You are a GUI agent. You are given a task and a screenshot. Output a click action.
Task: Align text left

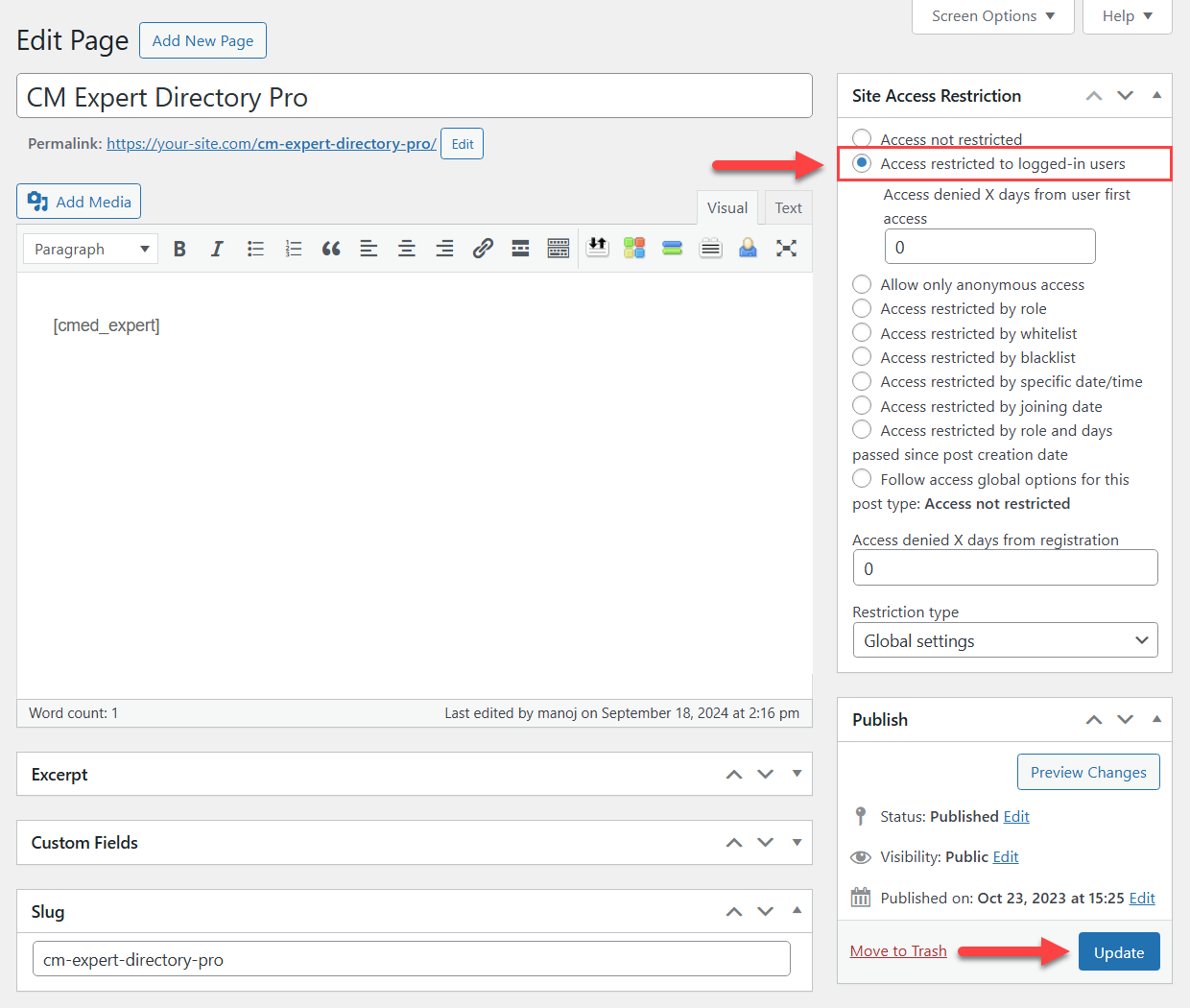coord(369,249)
